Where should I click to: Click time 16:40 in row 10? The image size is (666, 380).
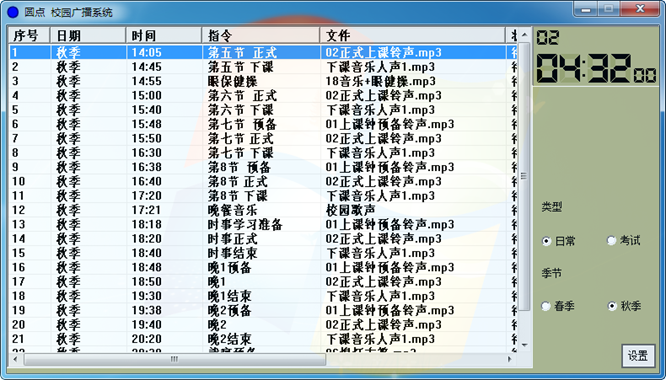click(147, 182)
